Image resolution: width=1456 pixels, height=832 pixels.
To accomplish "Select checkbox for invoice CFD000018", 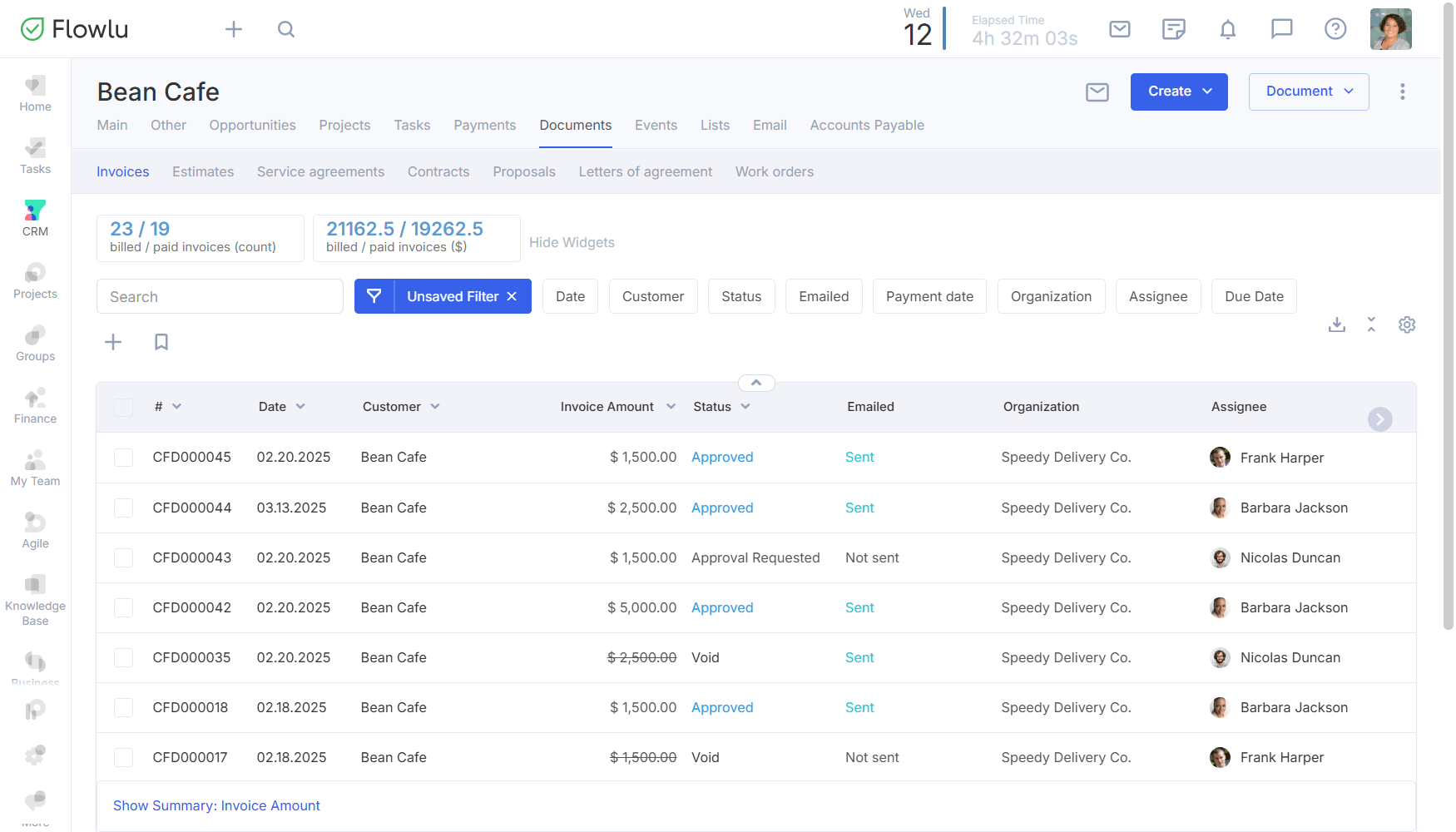I will pyautogui.click(x=124, y=707).
